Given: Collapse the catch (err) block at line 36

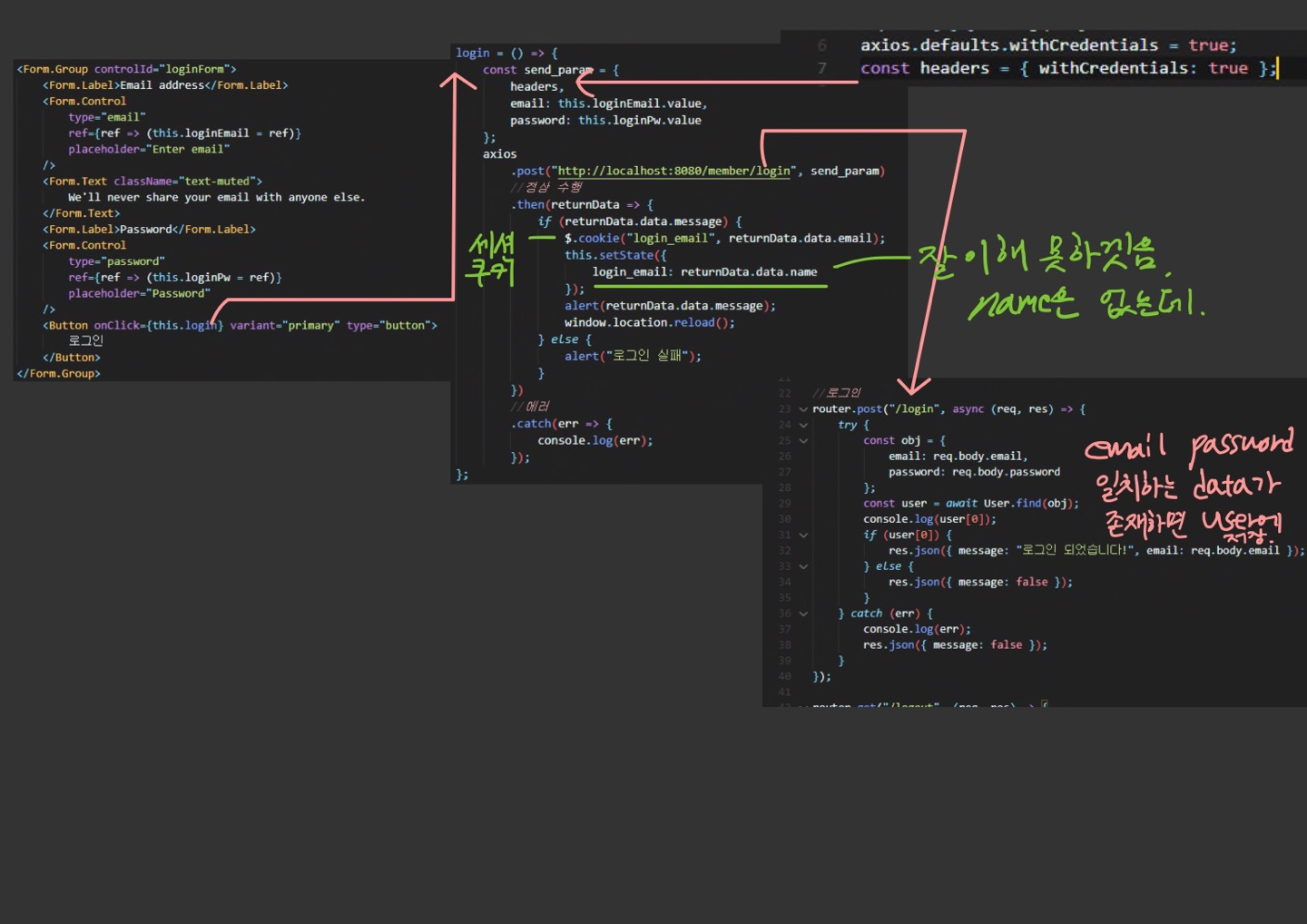Looking at the screenshot, I should coord(803,614).
